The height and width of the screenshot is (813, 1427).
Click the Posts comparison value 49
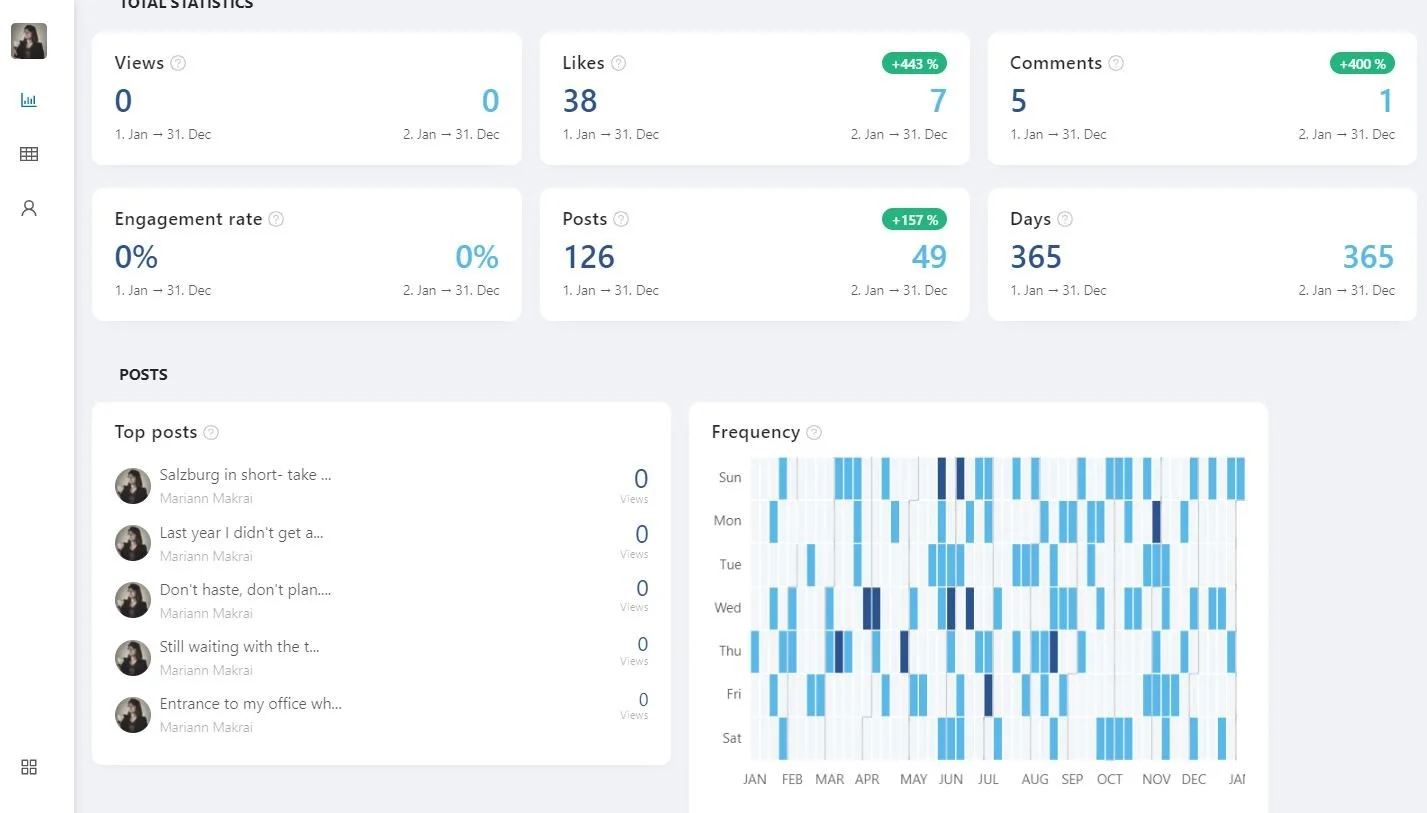[929, 257]
